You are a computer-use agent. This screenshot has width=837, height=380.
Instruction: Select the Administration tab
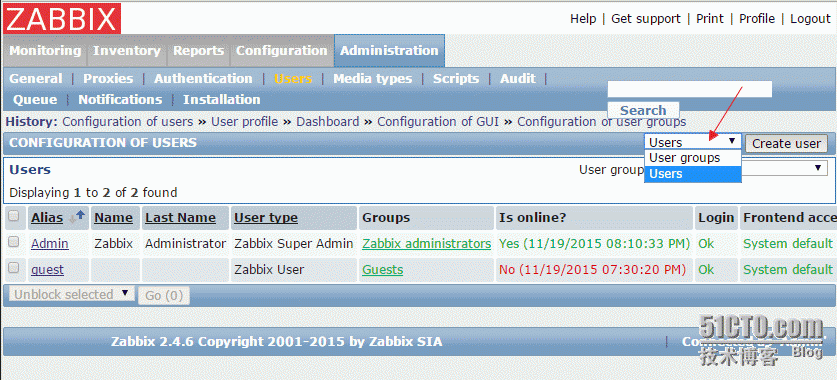click(x=389, y=51)
